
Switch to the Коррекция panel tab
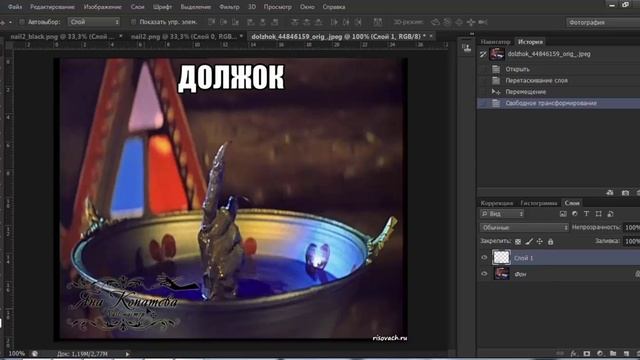(496, 203)
